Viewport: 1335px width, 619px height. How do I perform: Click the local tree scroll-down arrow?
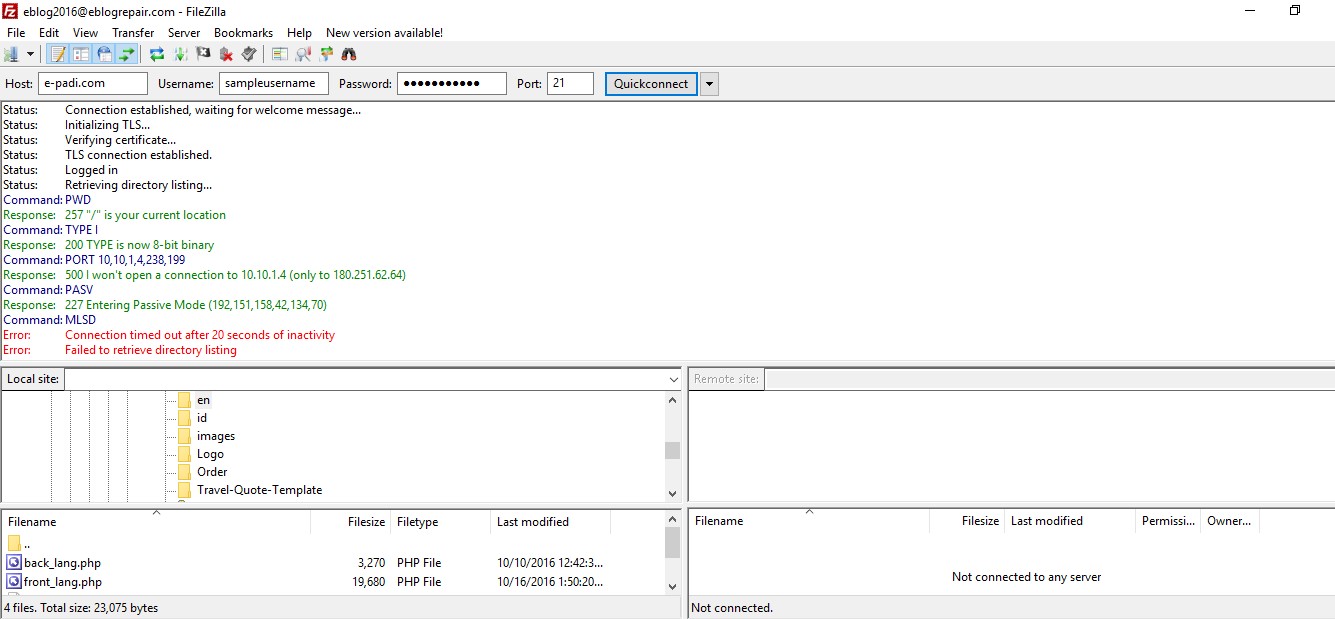[x=672, y=494]
